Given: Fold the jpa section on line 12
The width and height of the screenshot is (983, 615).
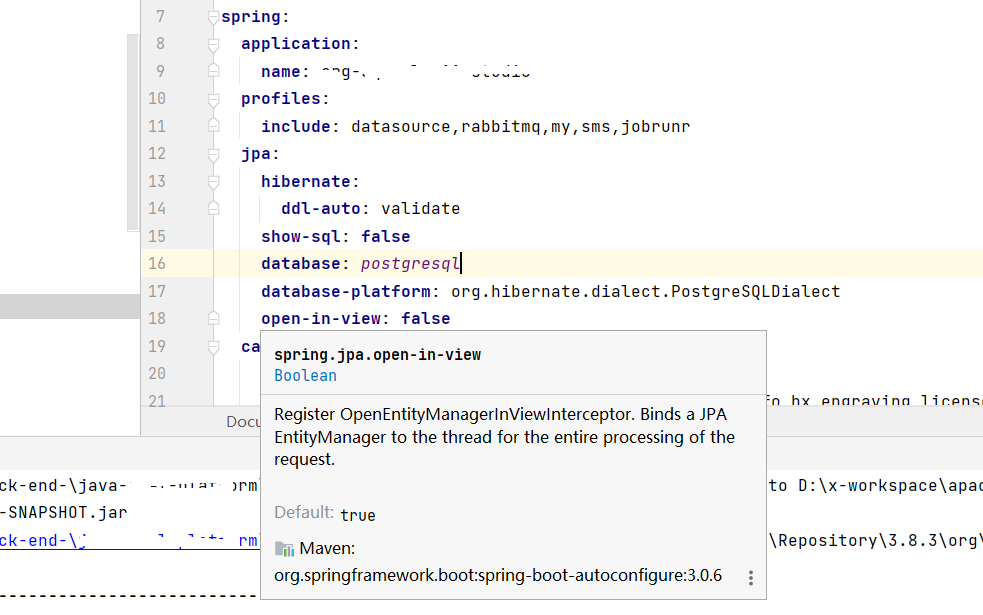Looking at the screenshot, I should click(213, 154).
